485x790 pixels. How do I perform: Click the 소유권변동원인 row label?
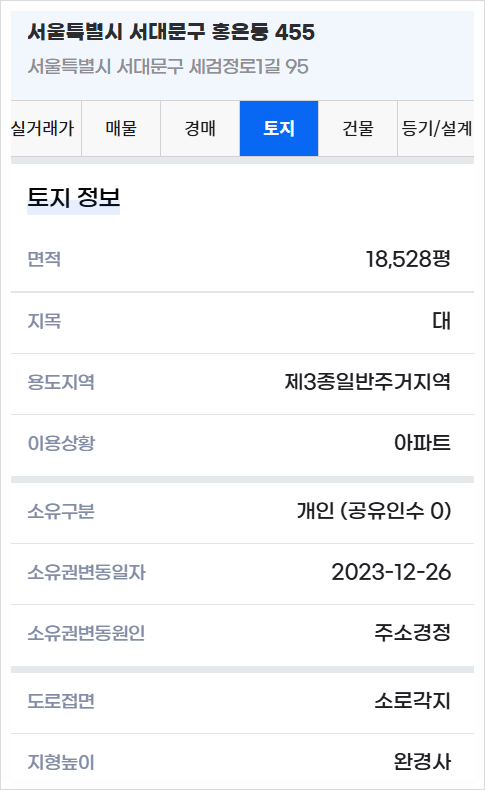pyautogui.click(x=86, y=633)
